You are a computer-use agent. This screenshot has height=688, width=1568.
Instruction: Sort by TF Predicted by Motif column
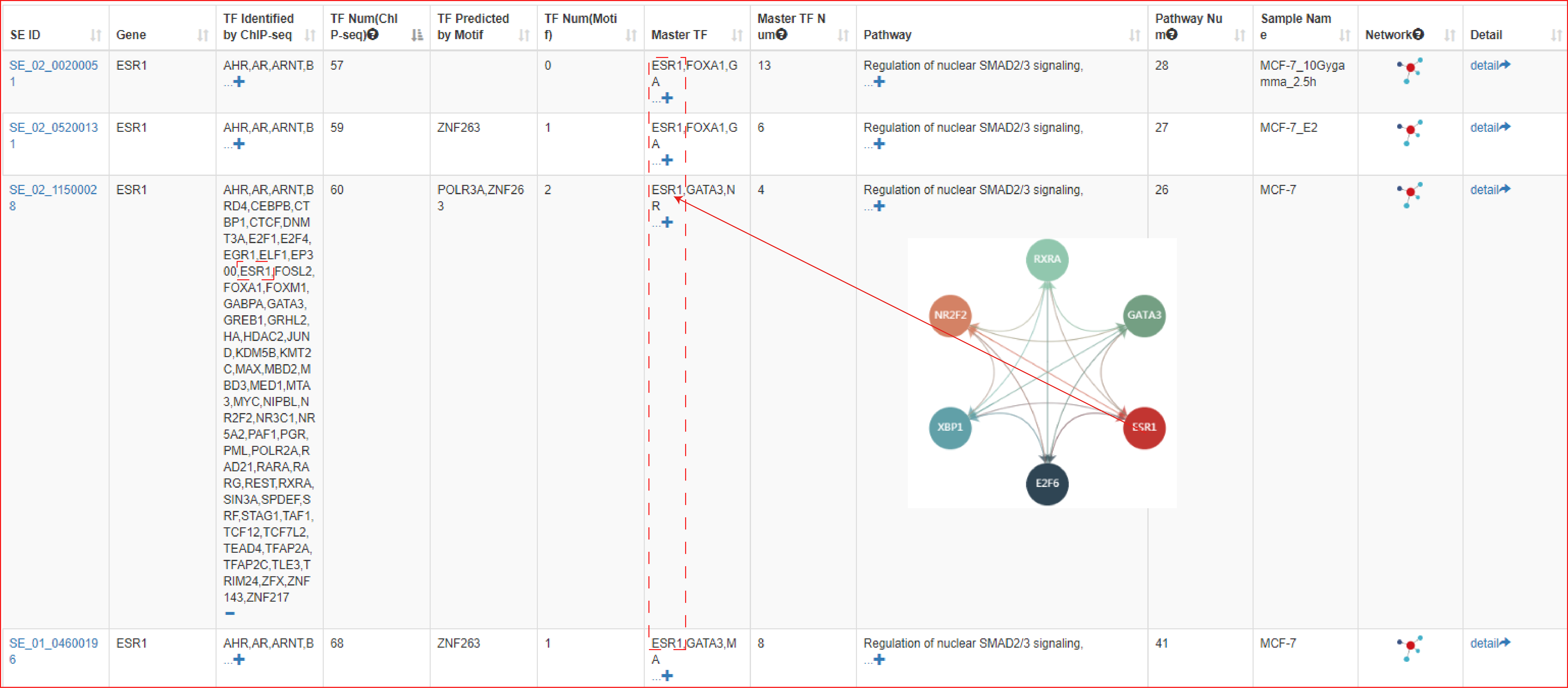pyautogui.click(x=524, y=35)
